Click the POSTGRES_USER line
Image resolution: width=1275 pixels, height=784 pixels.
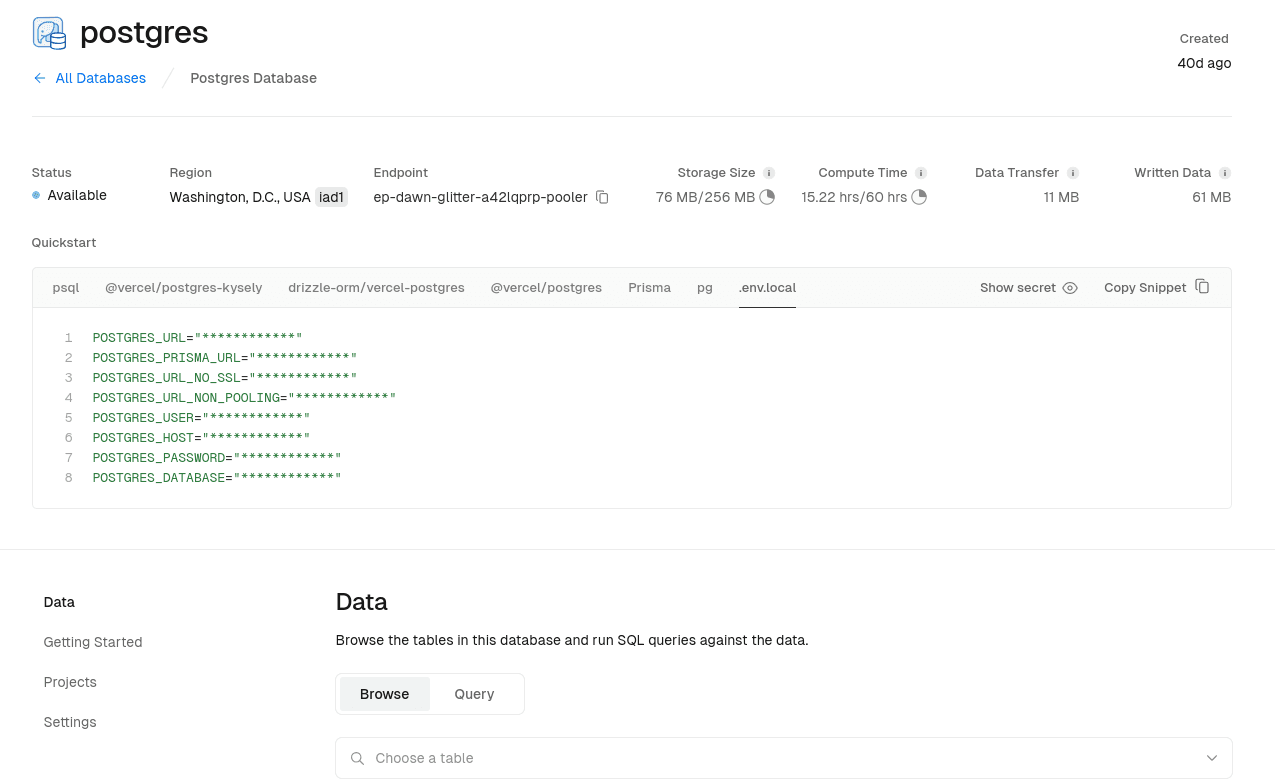pos(201,418)
